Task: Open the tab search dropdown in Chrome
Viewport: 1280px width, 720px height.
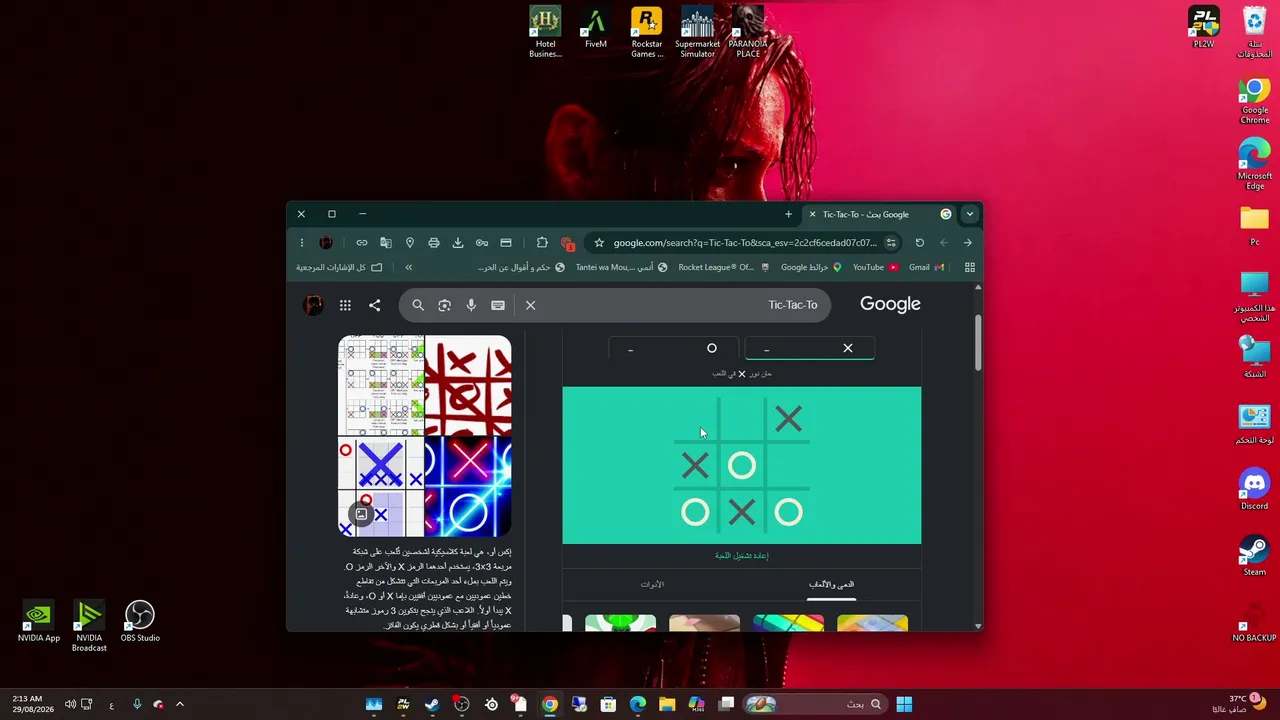Action: click(x=969, y=214)
